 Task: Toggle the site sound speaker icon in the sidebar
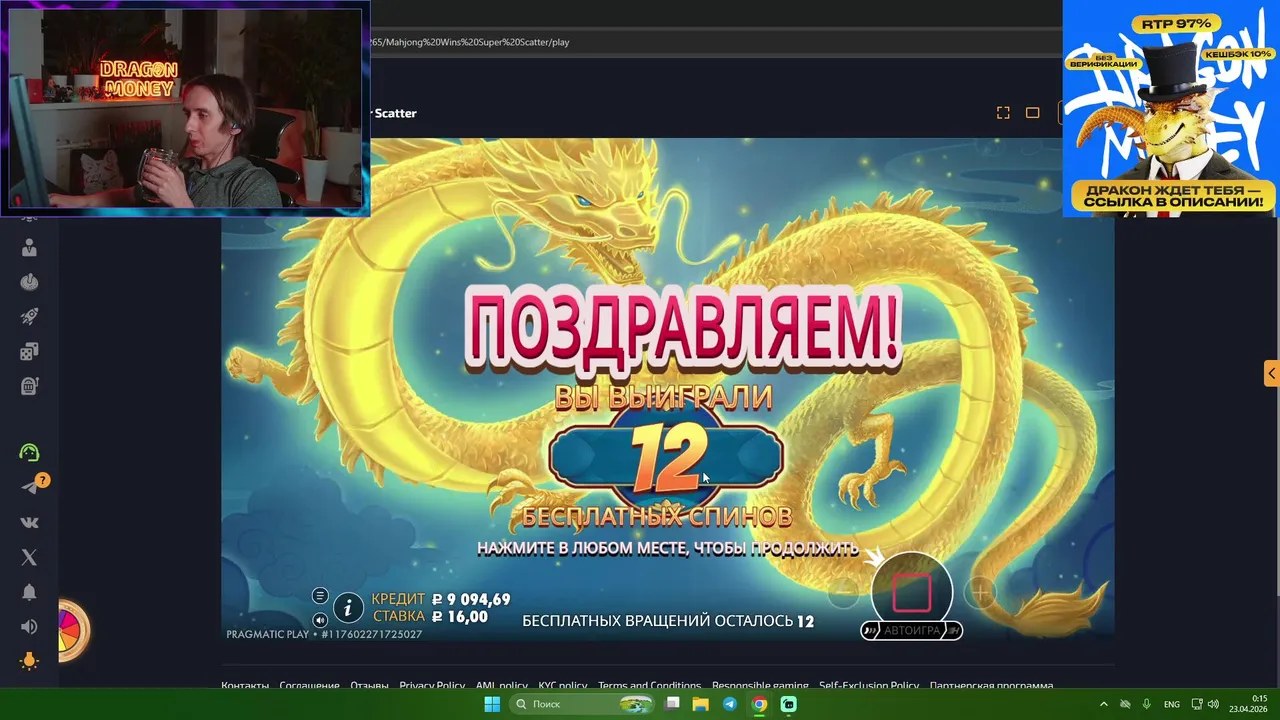pos(29,627)
